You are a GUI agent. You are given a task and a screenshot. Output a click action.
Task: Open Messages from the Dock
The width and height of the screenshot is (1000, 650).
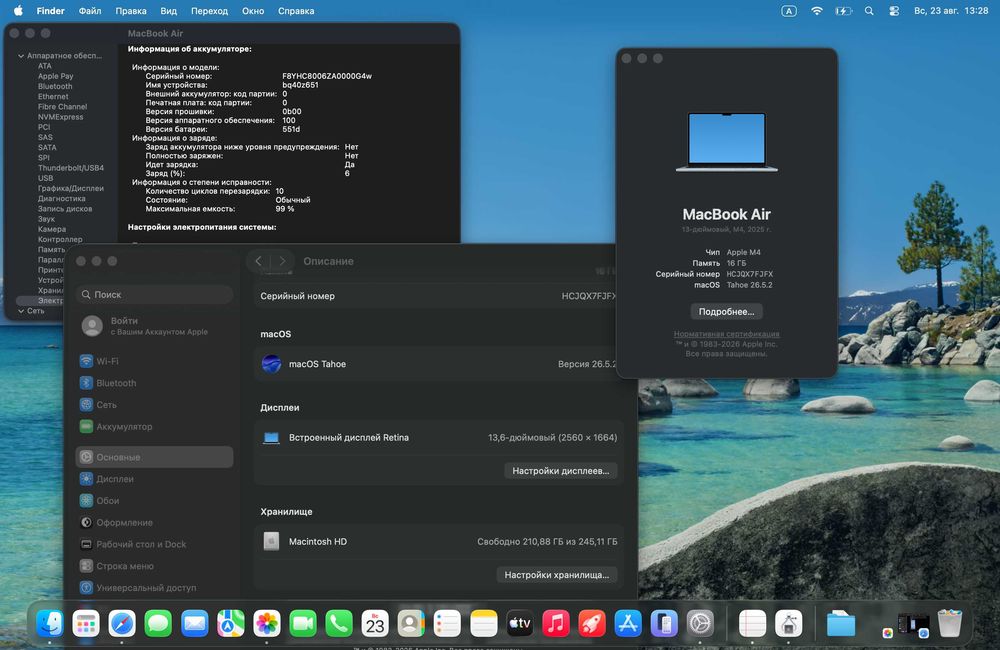158,623
